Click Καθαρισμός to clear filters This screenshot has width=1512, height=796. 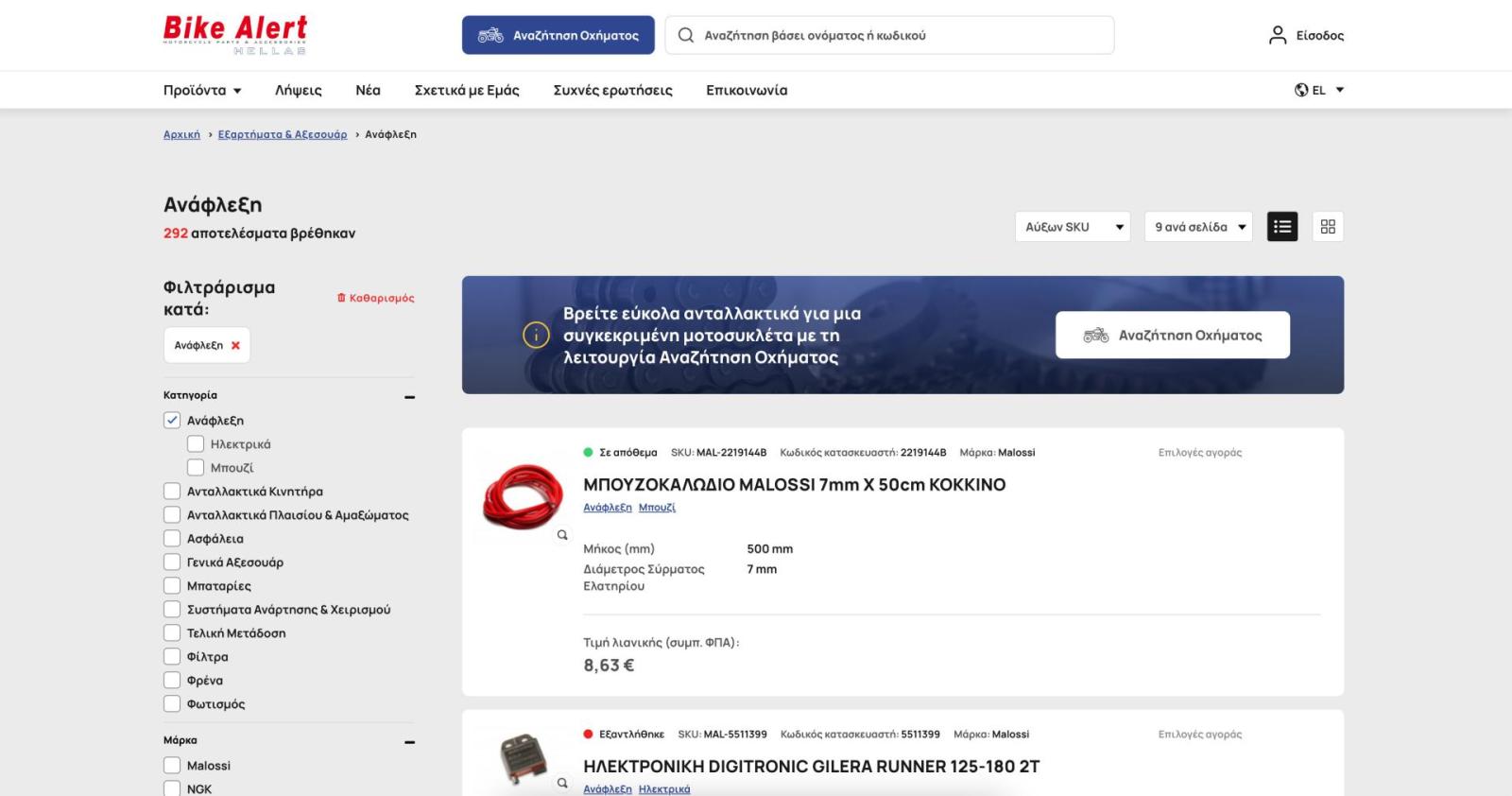[x=376, y=298]
